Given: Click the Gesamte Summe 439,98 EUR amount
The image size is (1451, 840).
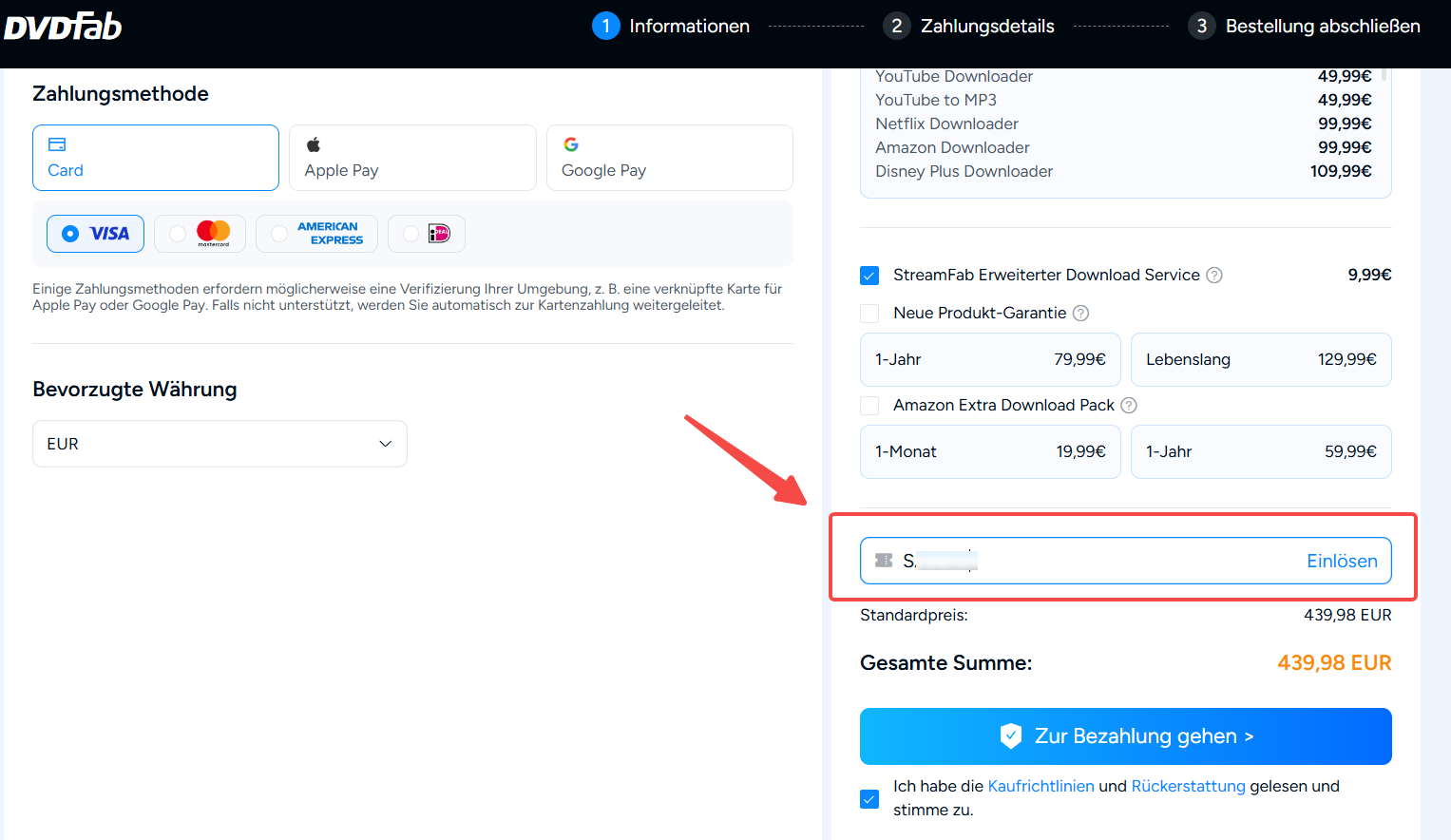Looking at the screenshot, I should [1334, 663].
